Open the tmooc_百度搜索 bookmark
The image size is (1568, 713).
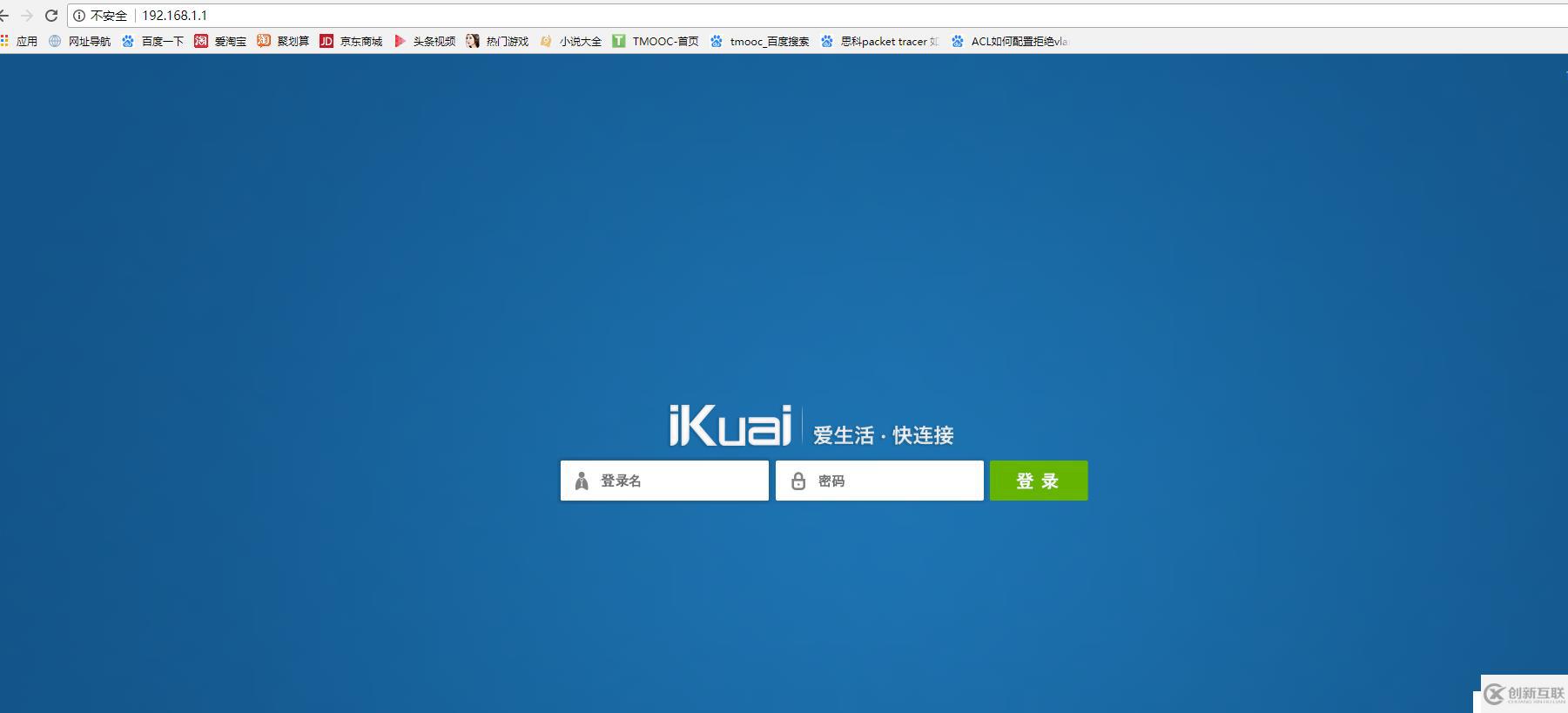760,41
